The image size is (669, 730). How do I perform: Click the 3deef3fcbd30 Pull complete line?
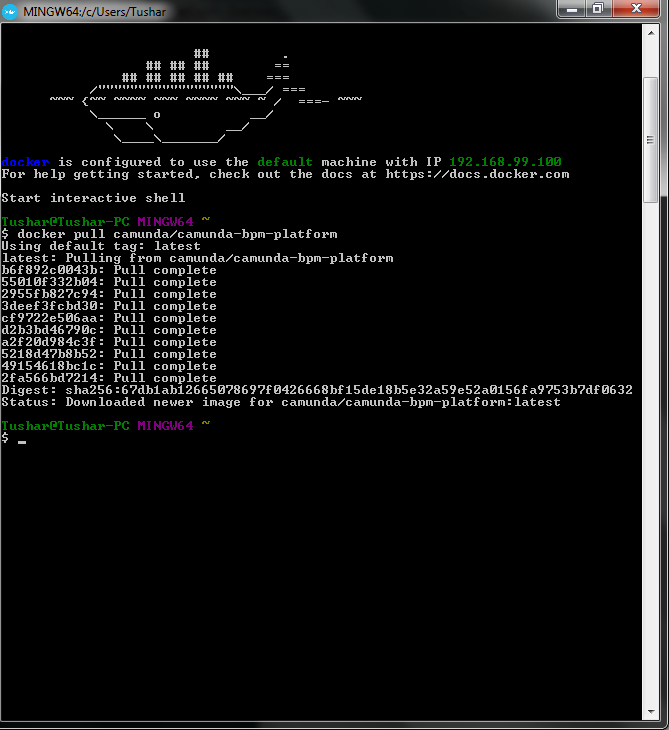(x=109, y=306)
